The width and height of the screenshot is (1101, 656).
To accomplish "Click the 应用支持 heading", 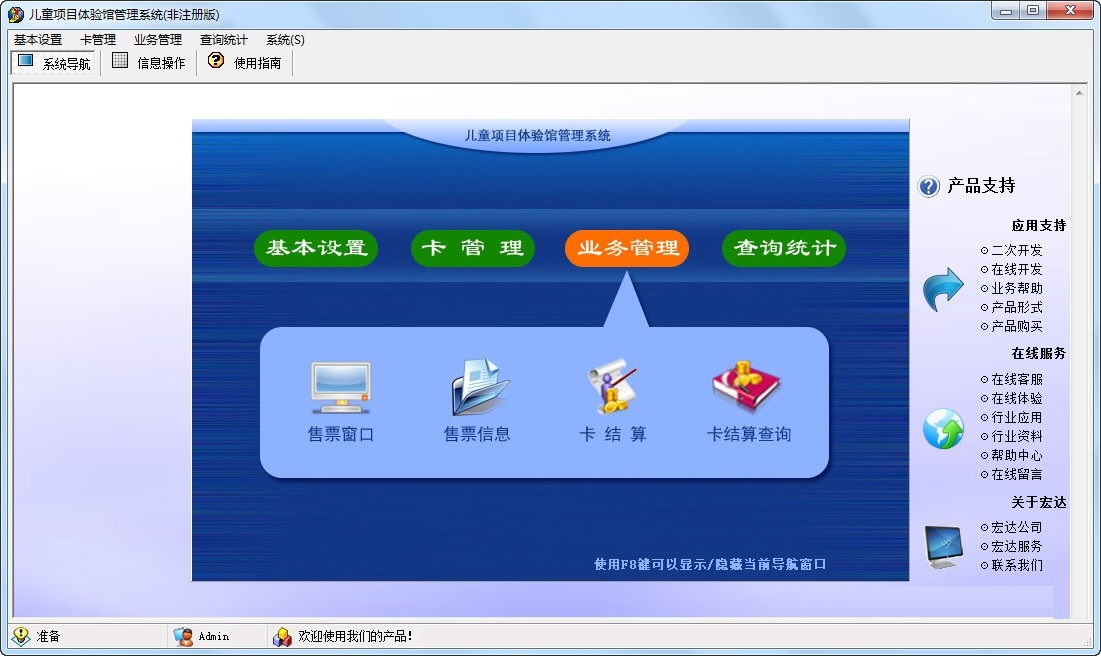I will 1039,225.
